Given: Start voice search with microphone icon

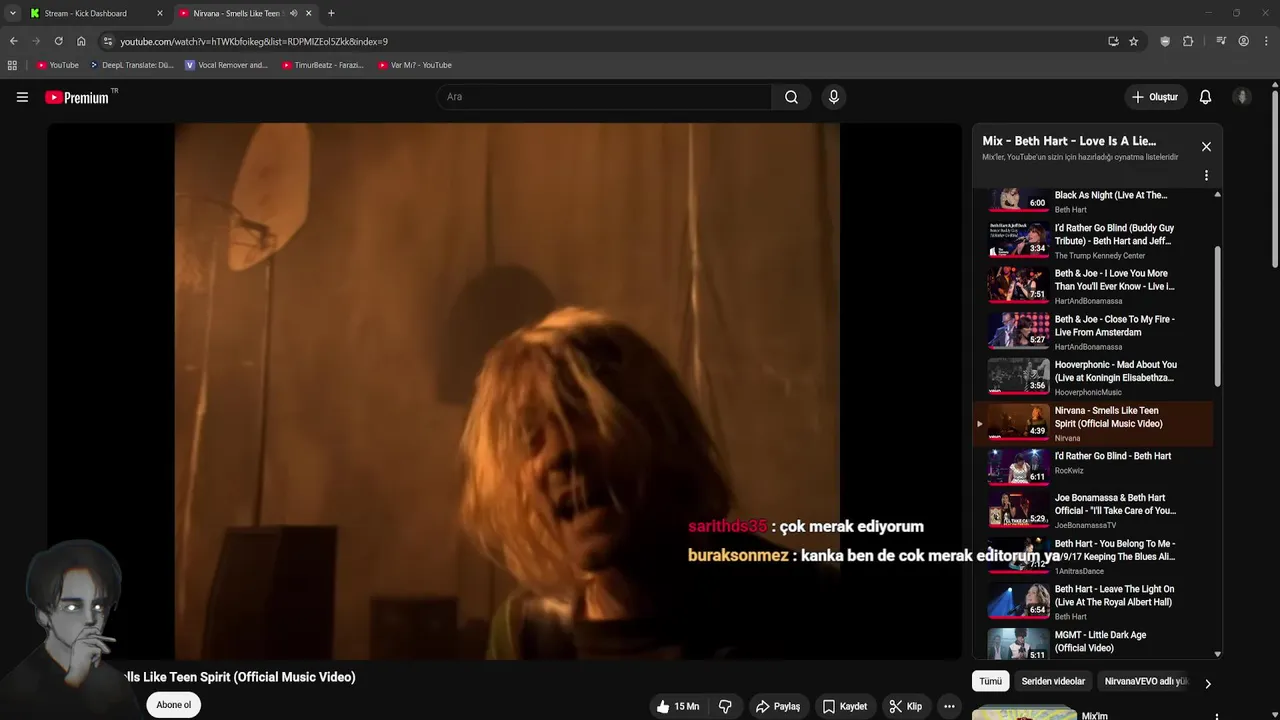Looking at the screenshot, I should pyautogui.click(x=833, y=97).
